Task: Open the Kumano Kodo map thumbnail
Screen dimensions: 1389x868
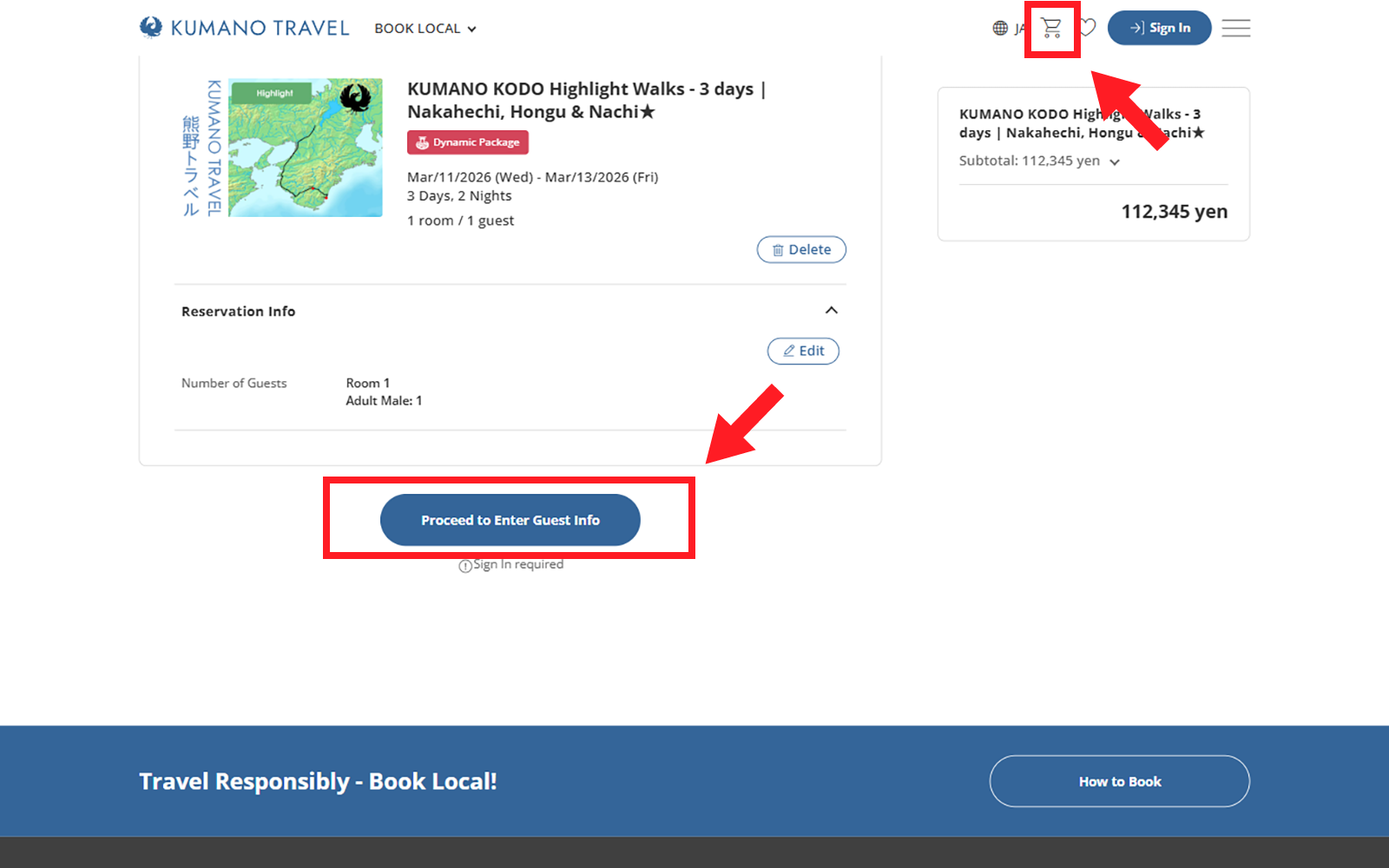Action: (x=305, y=148)
